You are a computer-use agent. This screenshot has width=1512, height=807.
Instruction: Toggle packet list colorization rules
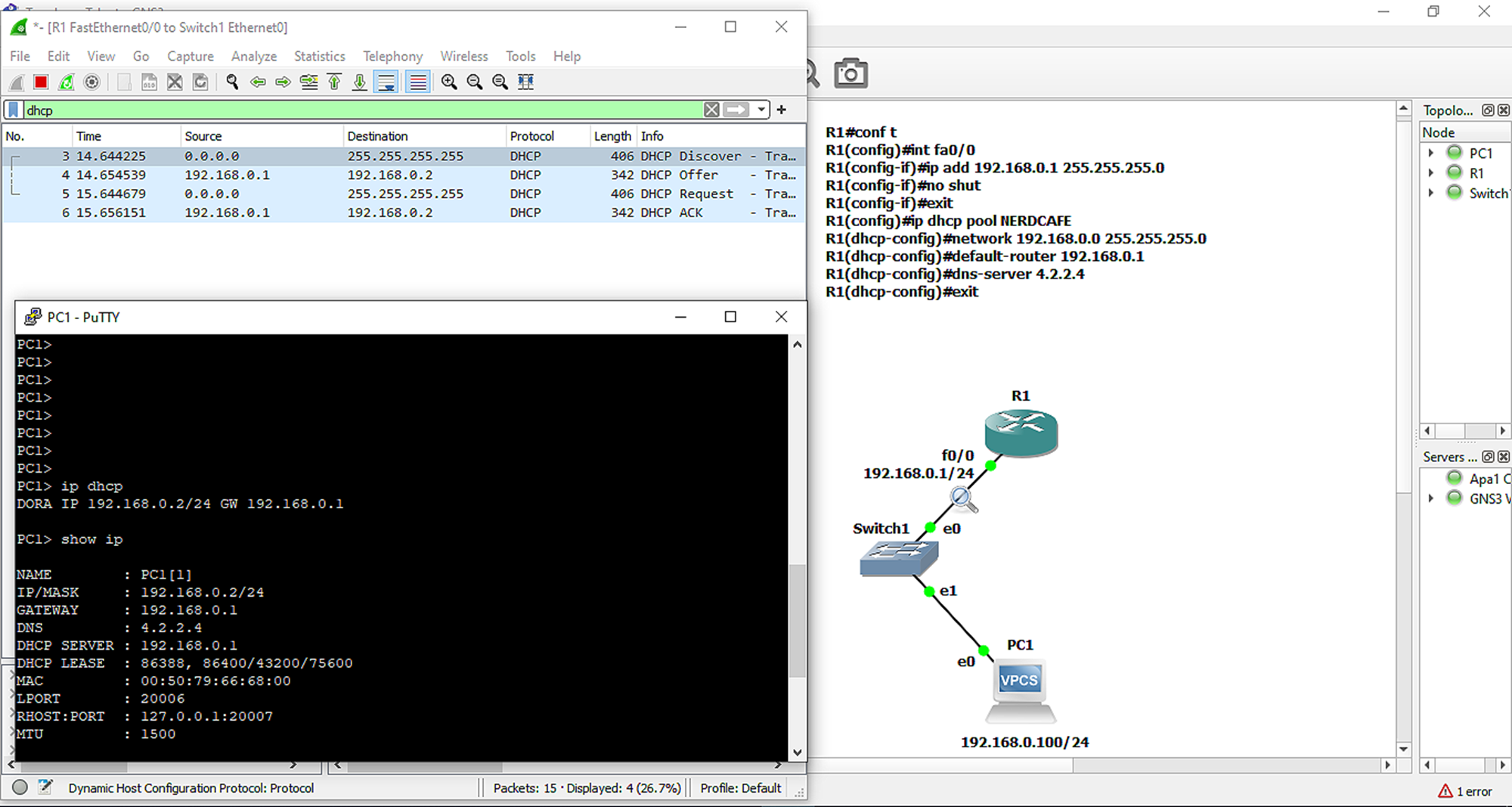[x=418, y=82]
